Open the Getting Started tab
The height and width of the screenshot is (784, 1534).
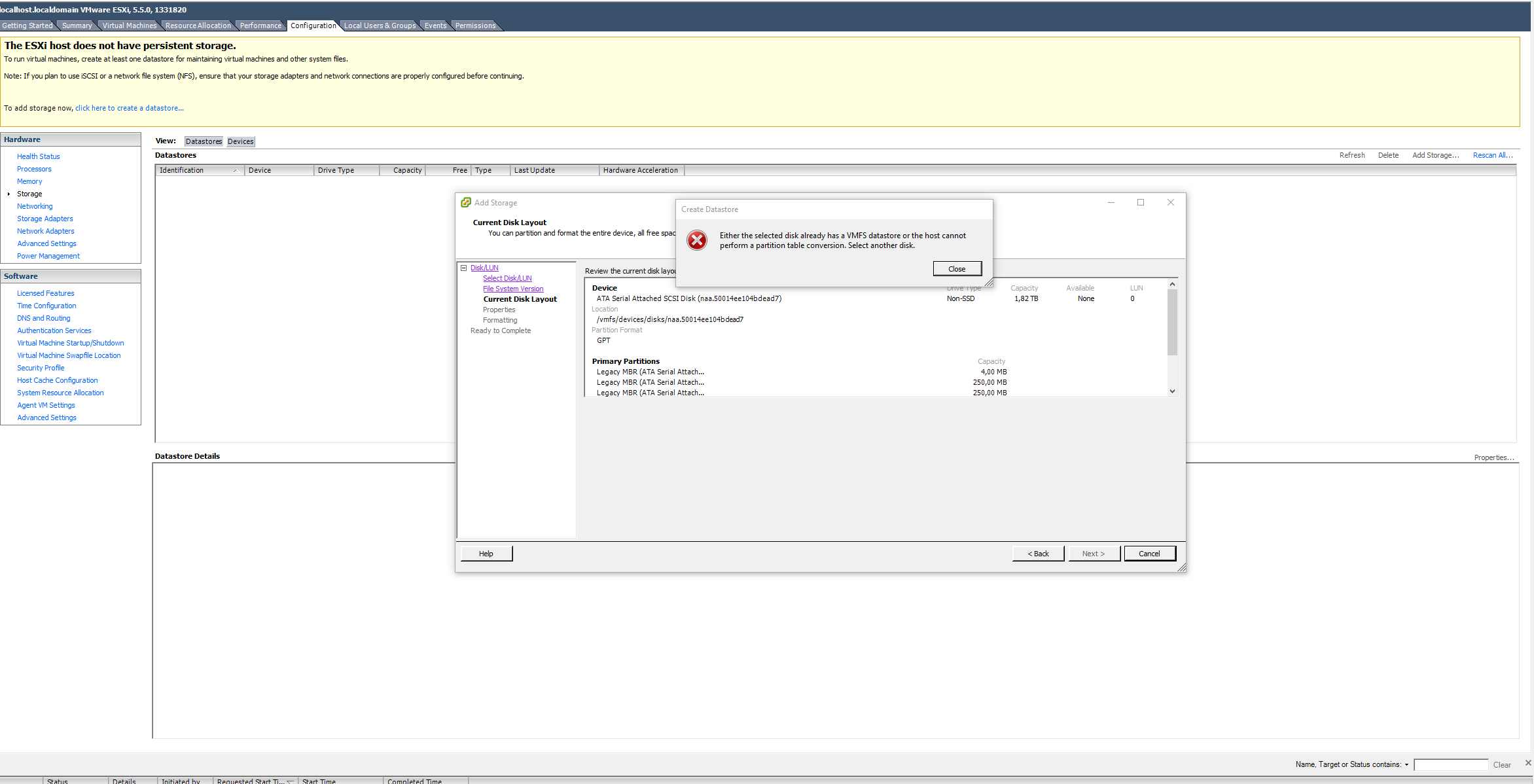tap(27, 26)
